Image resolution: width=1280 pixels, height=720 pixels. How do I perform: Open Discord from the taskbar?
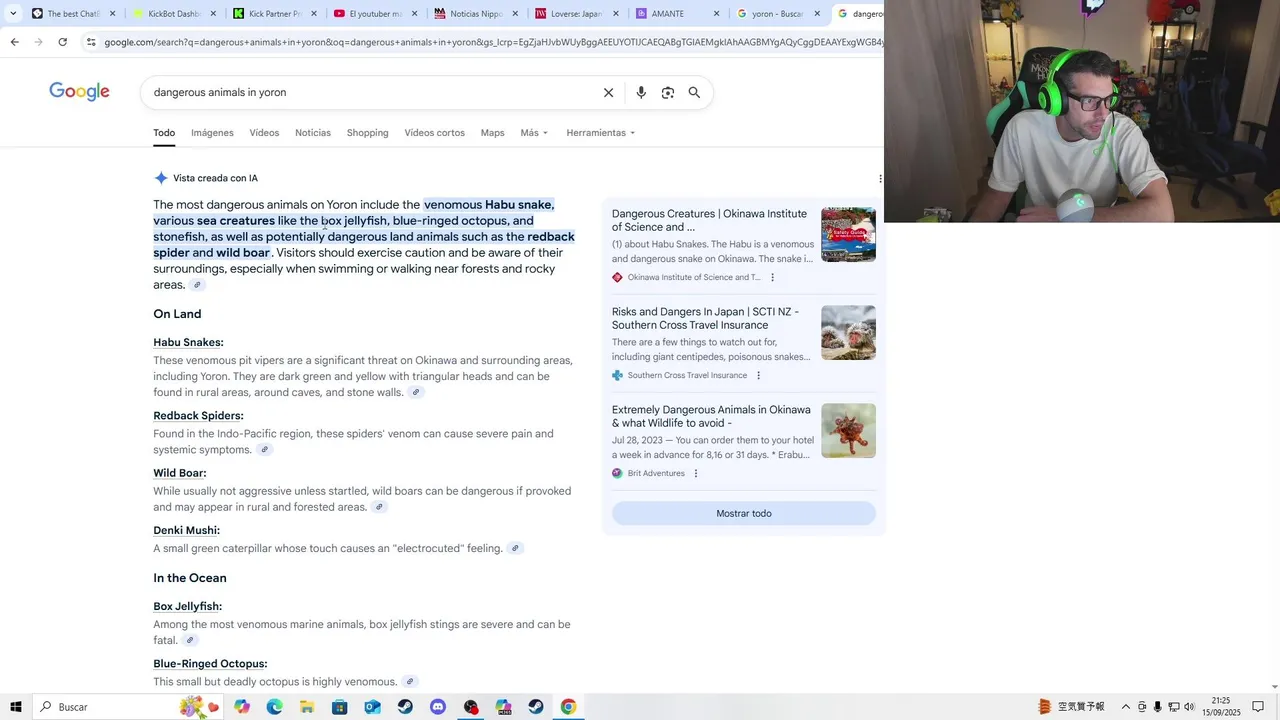(438, 707)
